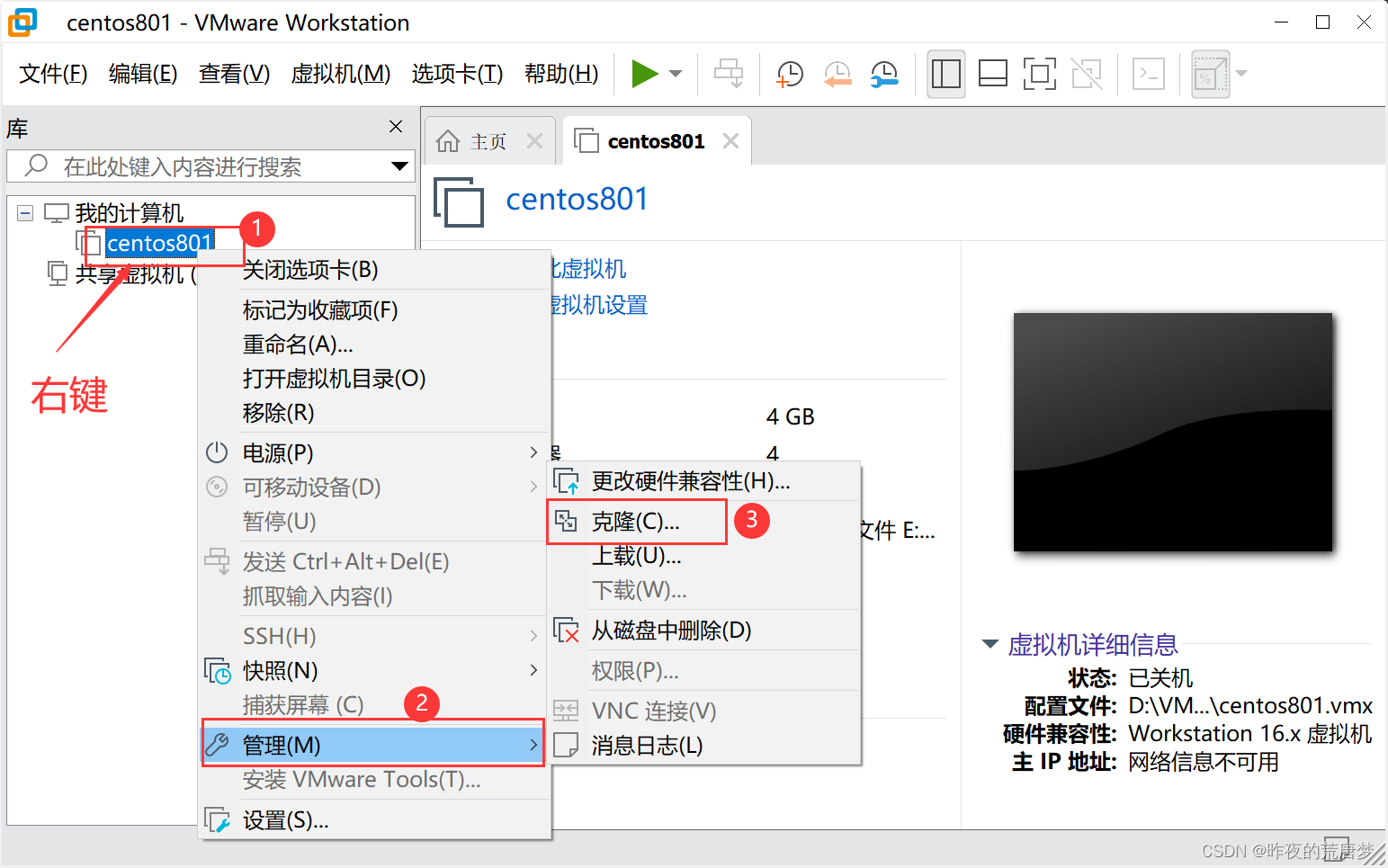The width and height of the screenshot is (1388, 868).
Task: Select 移除(R) in the context menu
Action: [374, 413]
